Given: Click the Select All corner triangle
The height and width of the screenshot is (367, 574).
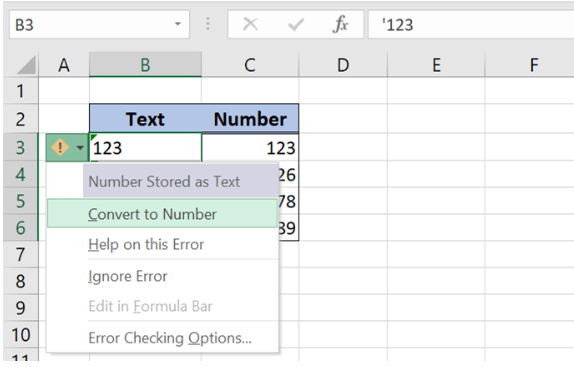Looking at the screenshot, I should 26,65.
